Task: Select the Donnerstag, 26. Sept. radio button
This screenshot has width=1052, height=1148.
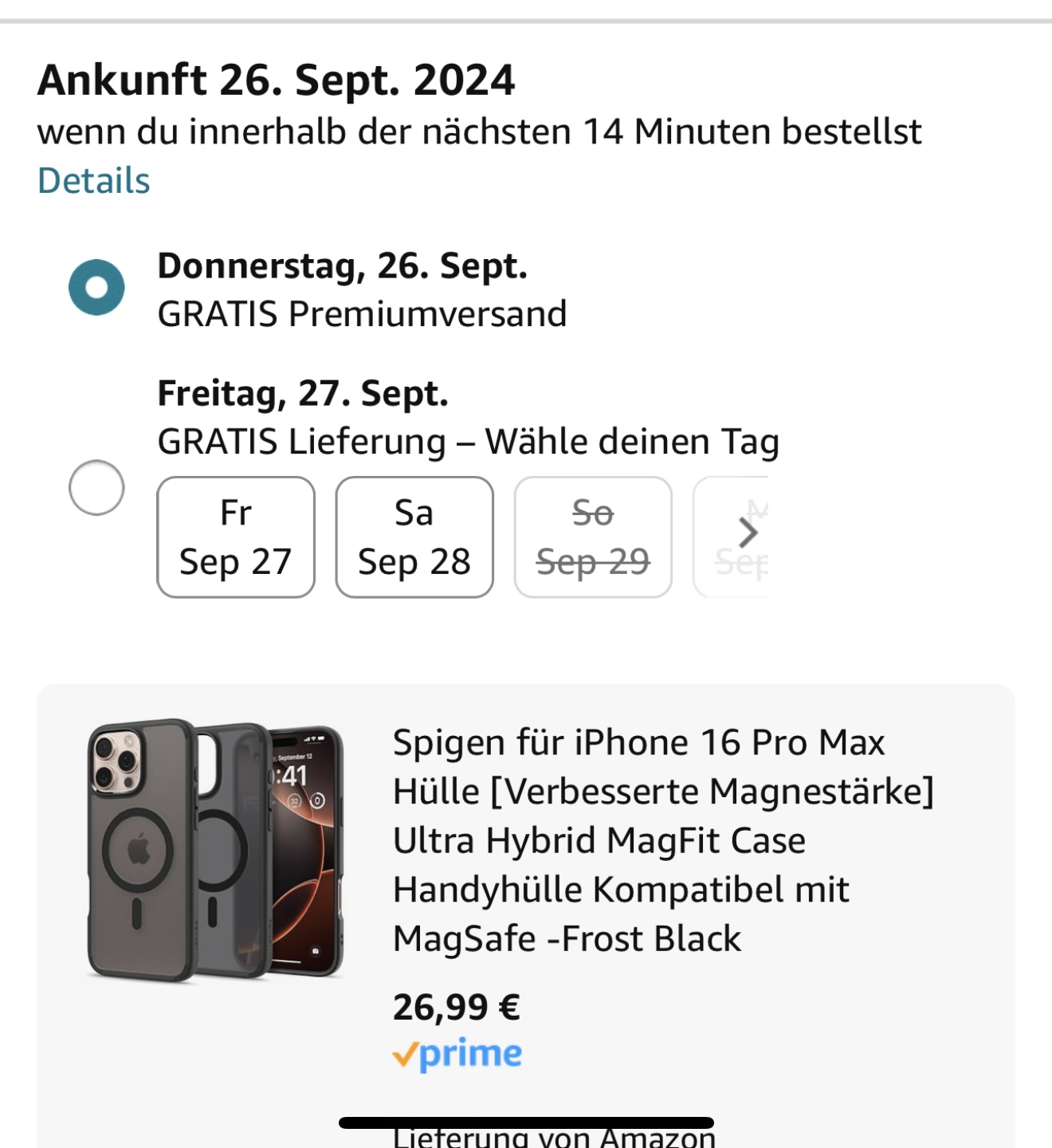Action: pos(96,288)
